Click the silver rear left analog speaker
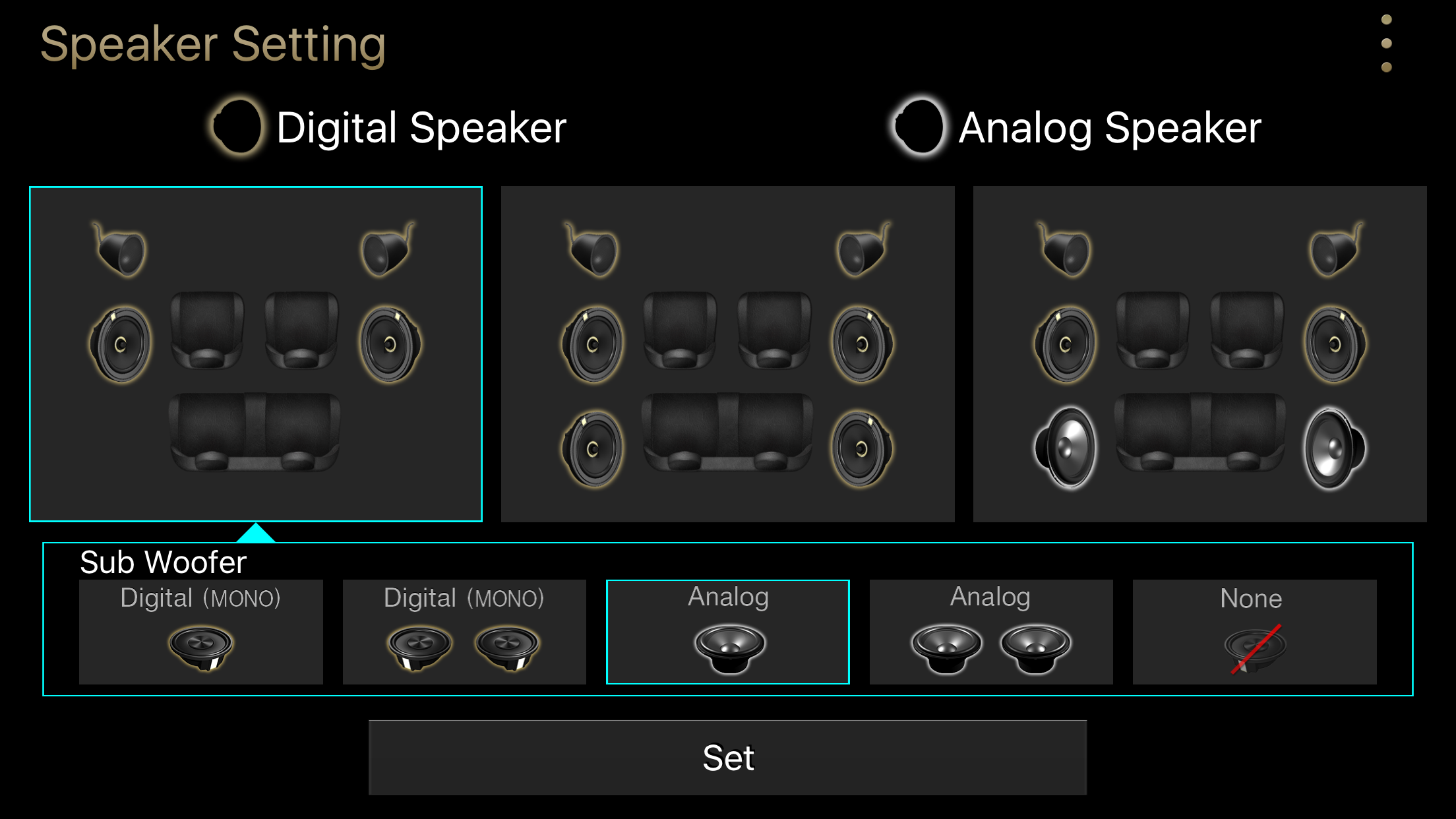 point(1065,448)
